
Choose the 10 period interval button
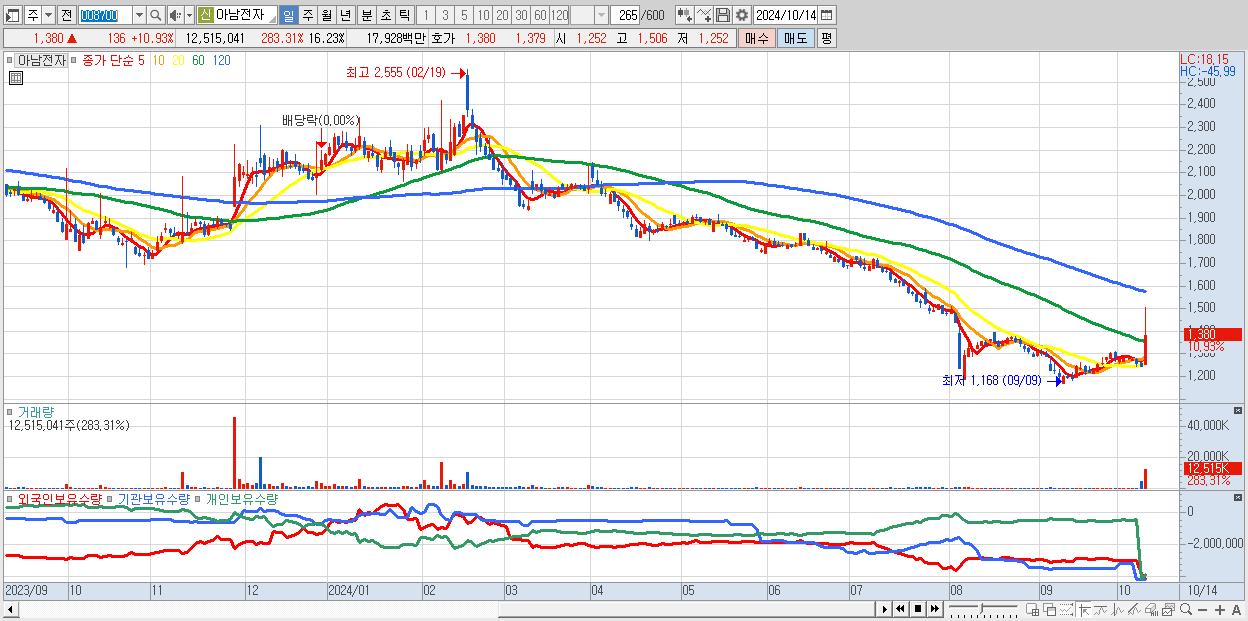(x=483, y=15)
